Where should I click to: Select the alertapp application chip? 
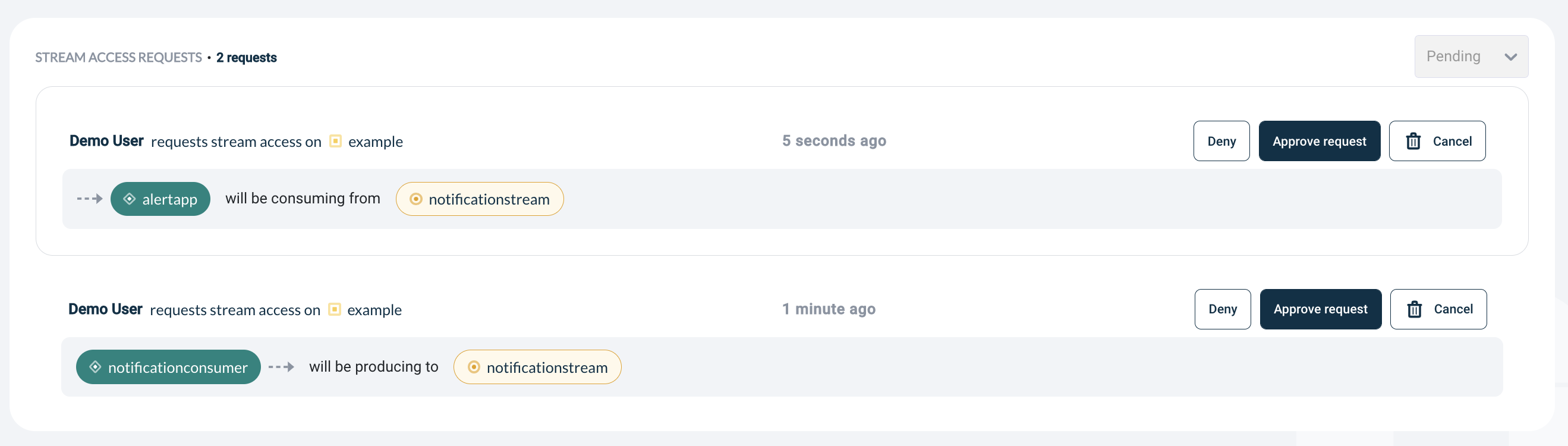tap(160, 199)
